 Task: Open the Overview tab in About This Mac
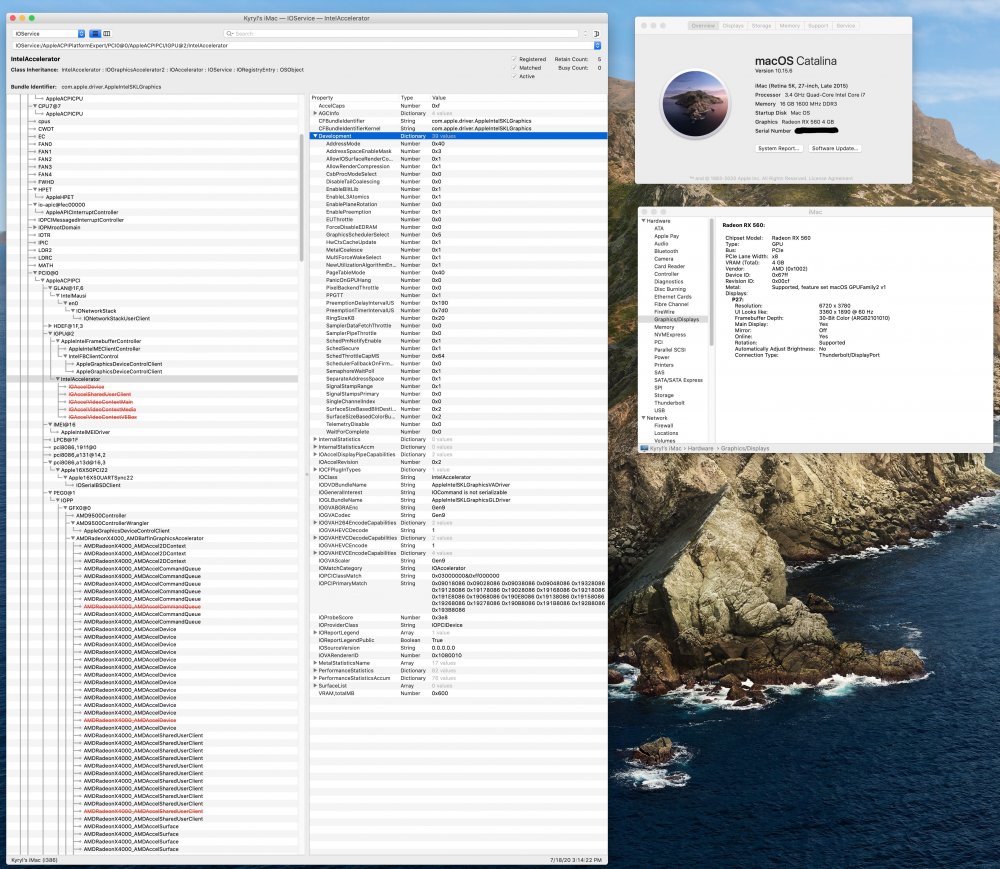click(703, 26)
